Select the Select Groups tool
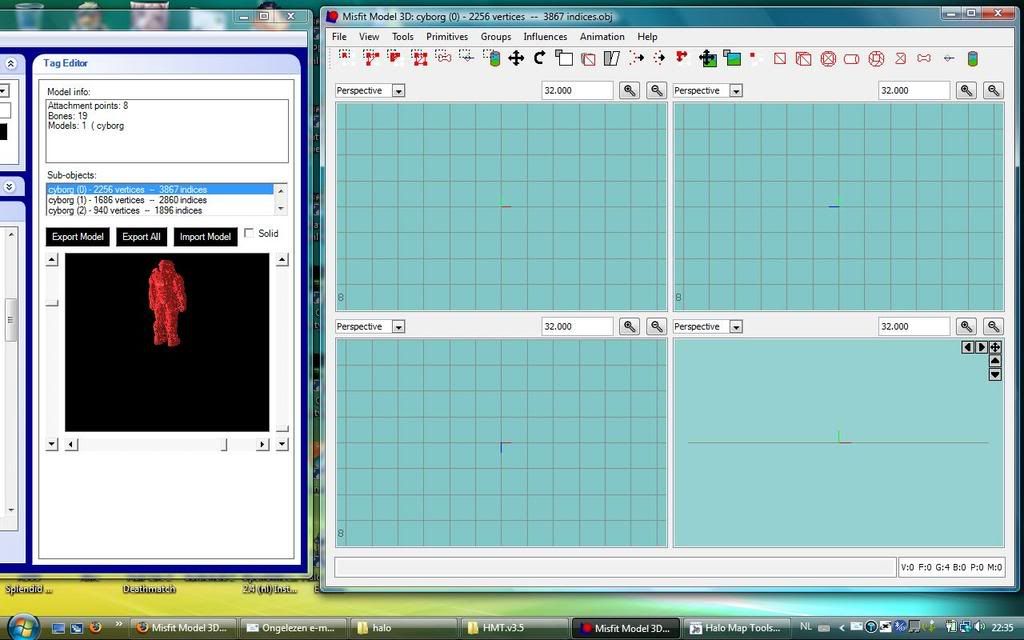The height and width of the screenshot is (640, 1024). tap(419, 58)
